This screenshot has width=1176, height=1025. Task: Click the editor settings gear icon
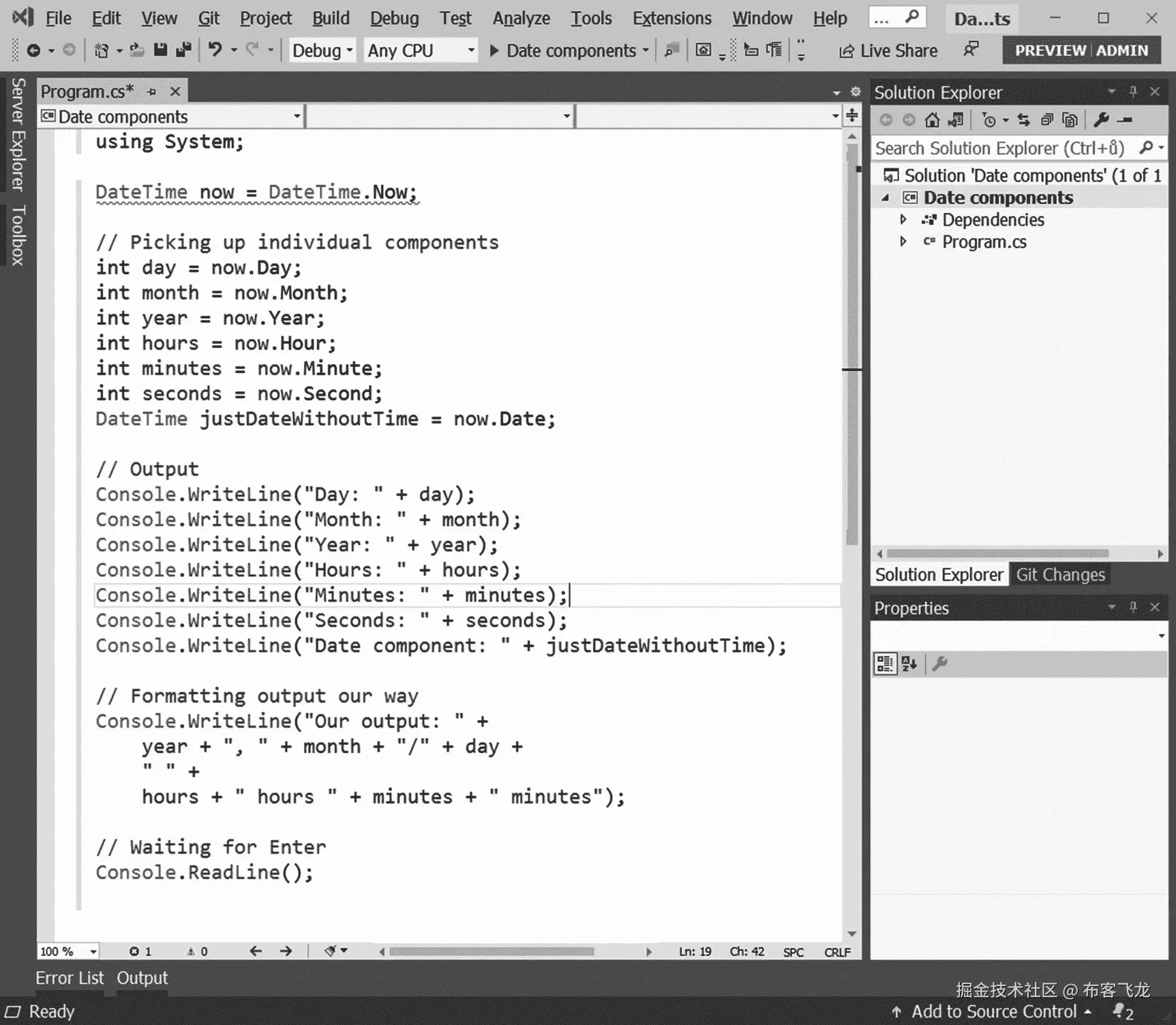[856, 91]
